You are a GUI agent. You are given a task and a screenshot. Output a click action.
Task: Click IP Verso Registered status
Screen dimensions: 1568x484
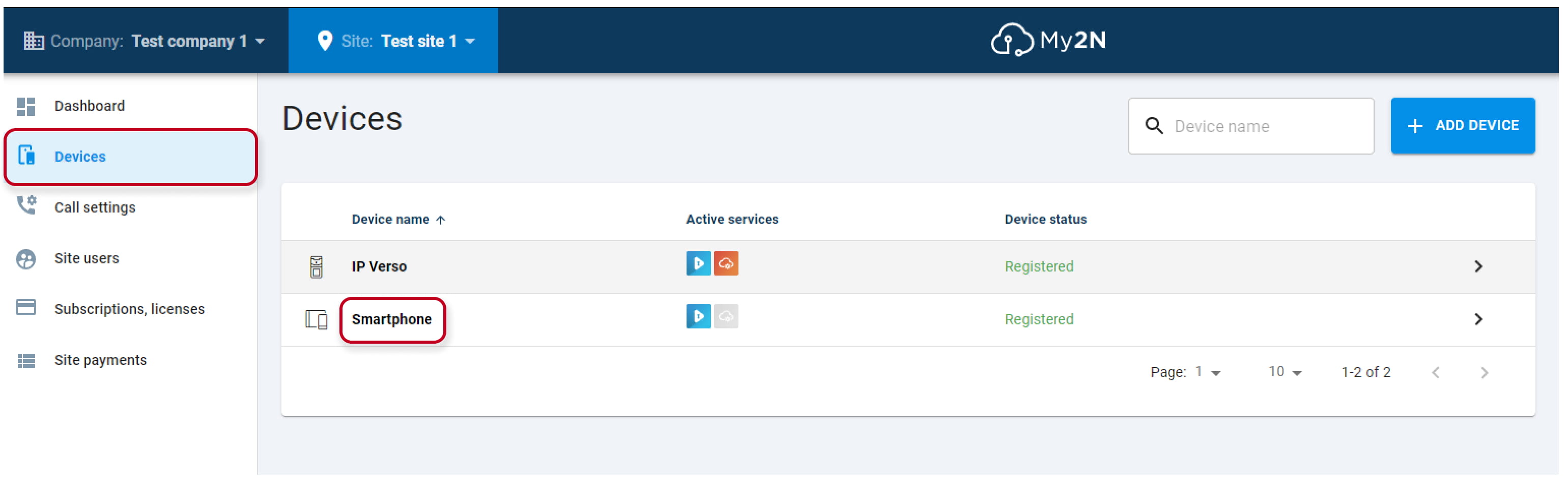point(1039,266)
